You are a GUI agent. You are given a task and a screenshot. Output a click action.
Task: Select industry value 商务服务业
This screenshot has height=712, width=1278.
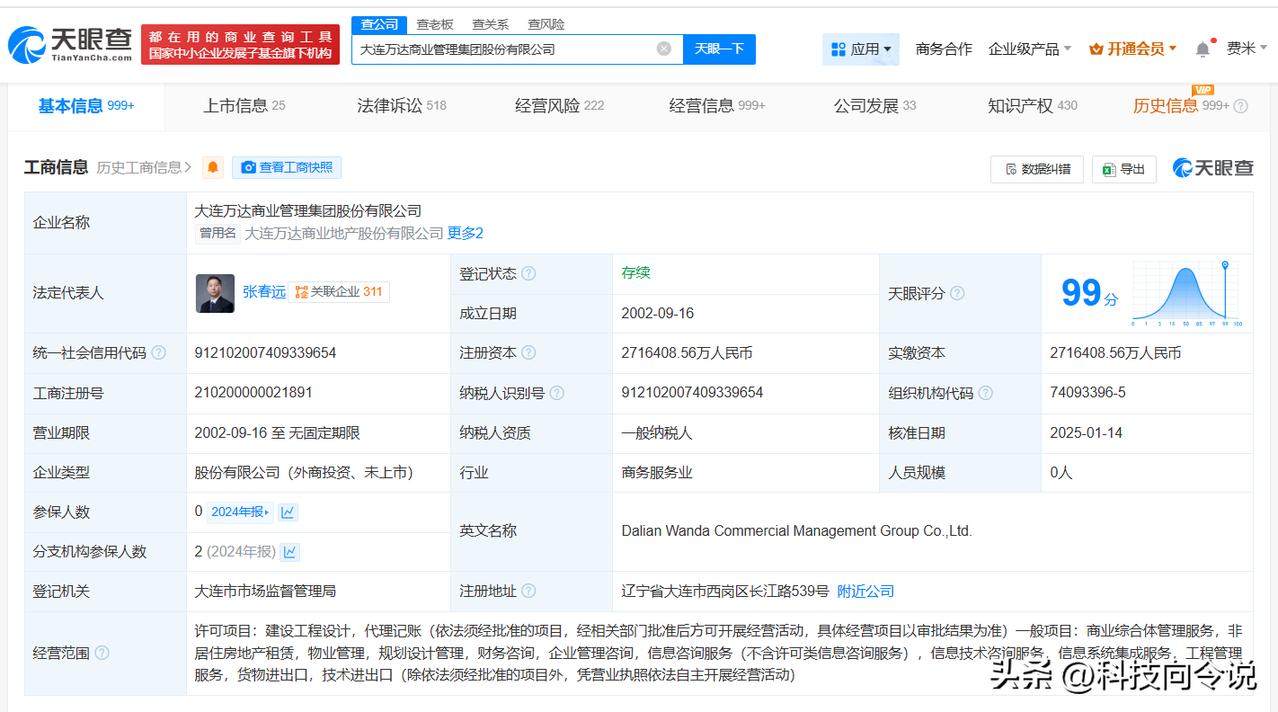pos(657,472)
